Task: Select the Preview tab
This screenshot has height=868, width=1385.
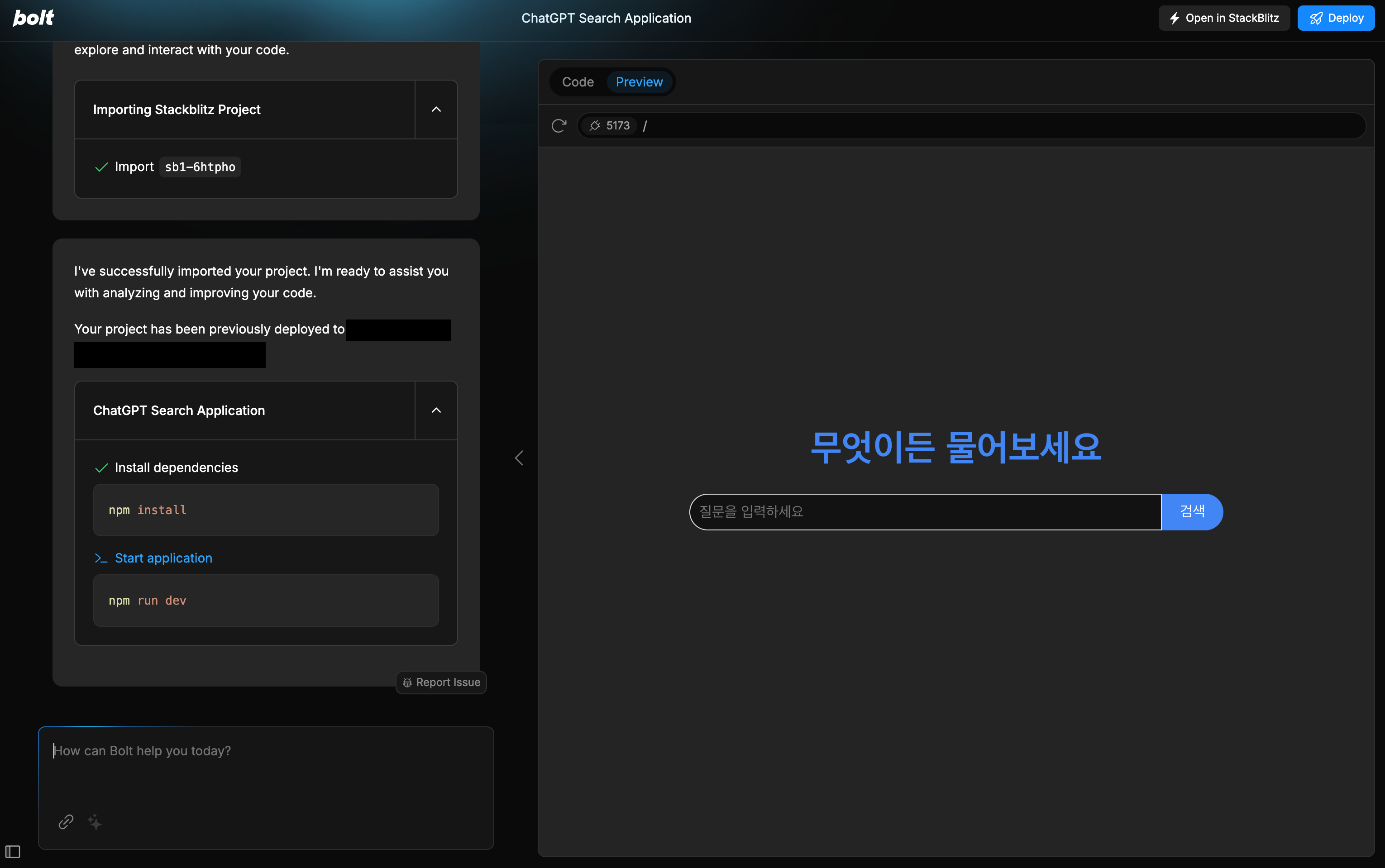Action: pos(639,81)
